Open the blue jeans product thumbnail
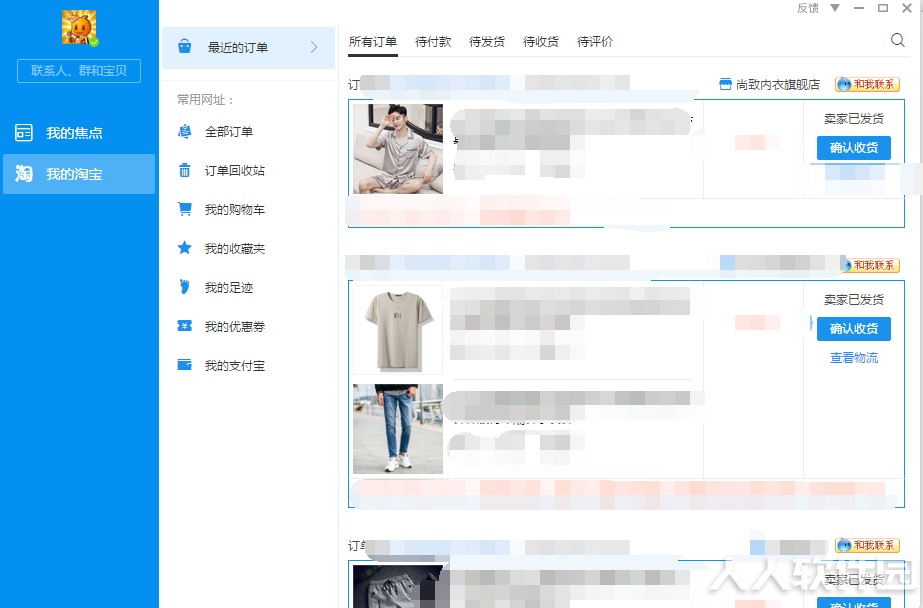Viewport: 923px width, 608px height. tap(398, 429)
